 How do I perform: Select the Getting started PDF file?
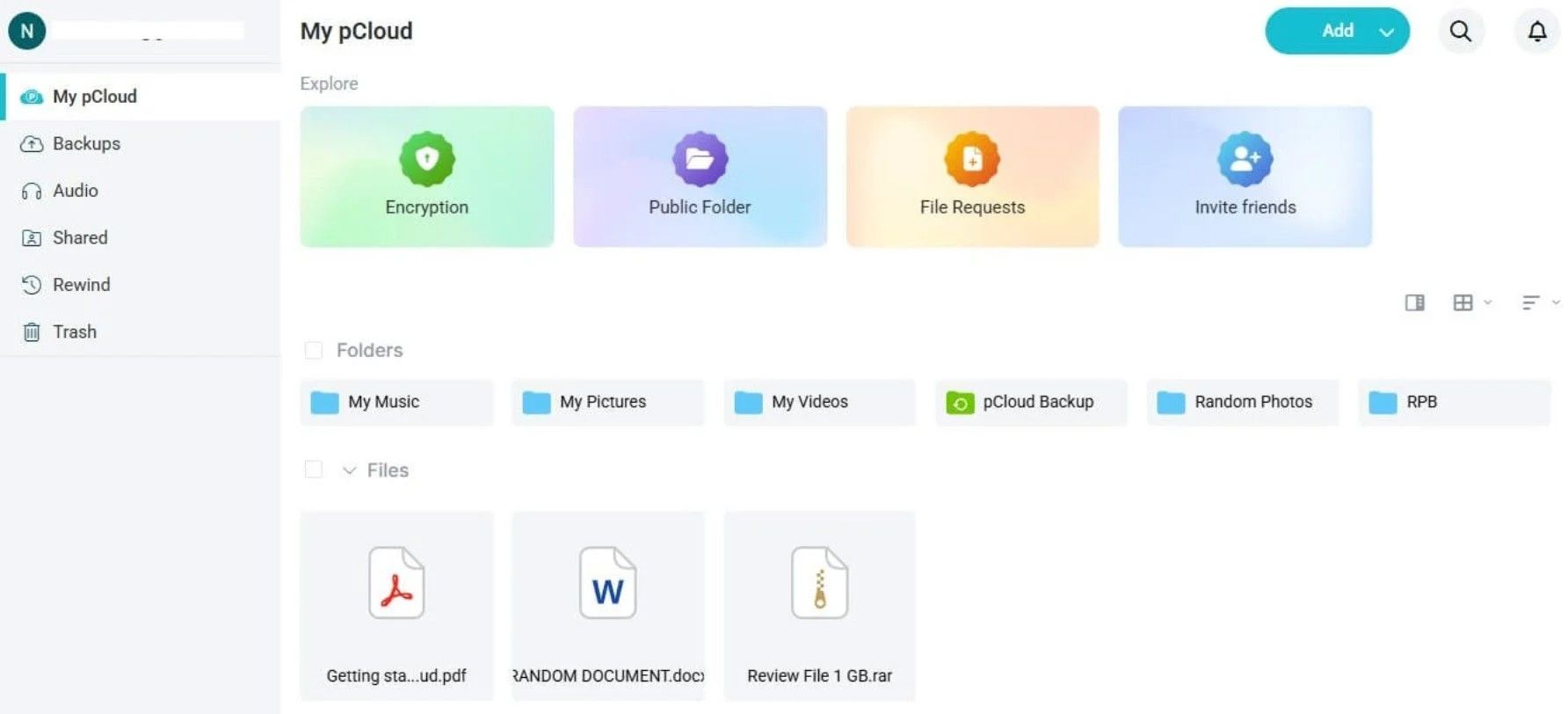click(x=396, y=605)
